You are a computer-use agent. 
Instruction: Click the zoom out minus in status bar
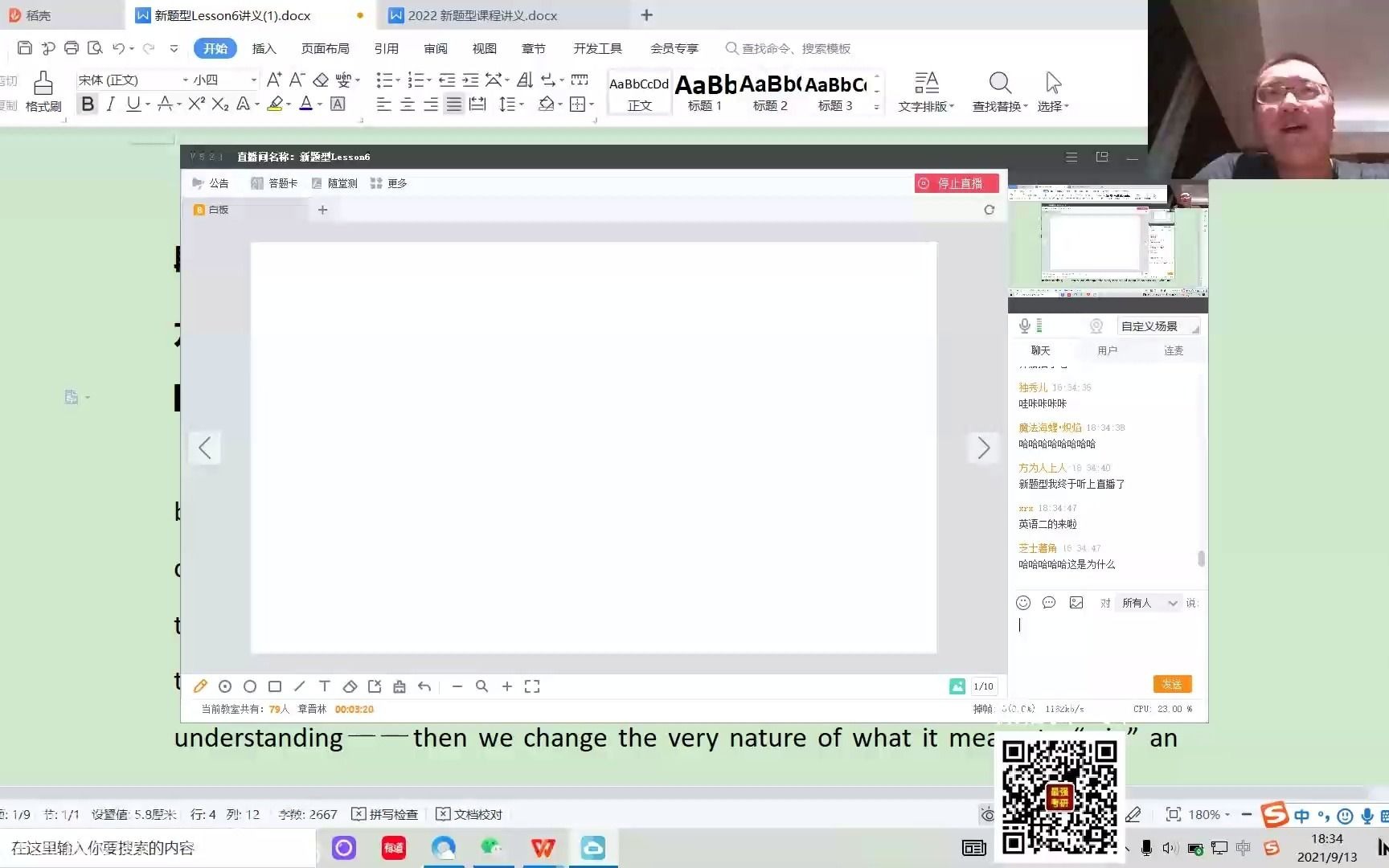coord(1247,814)
